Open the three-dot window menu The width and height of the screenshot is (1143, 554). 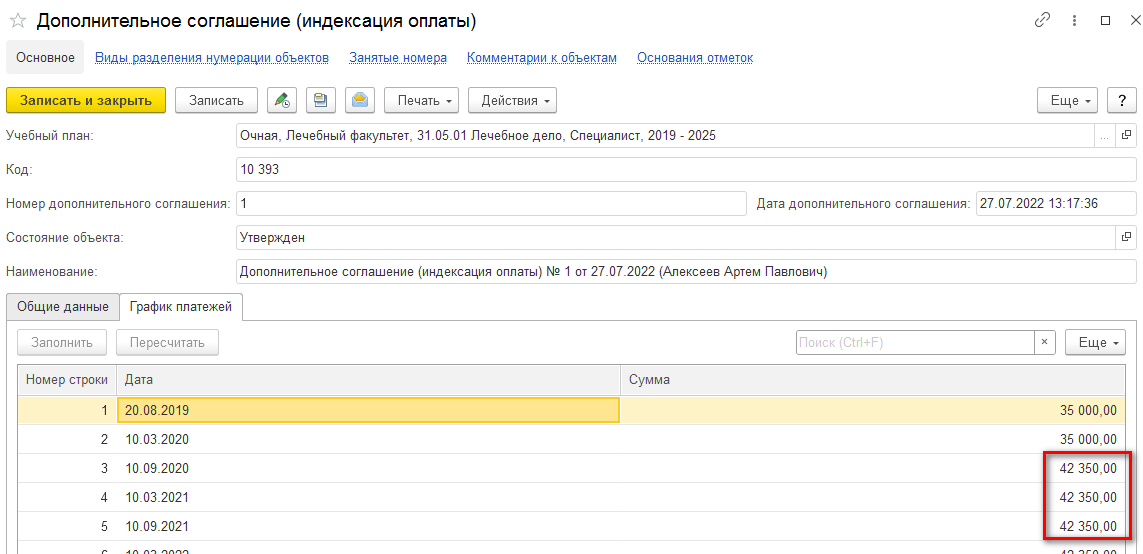tap(1074, 20)
